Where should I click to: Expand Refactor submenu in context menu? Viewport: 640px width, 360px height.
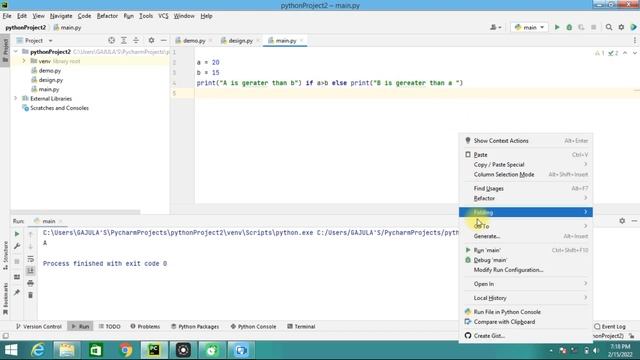click(x=526, y=198)
